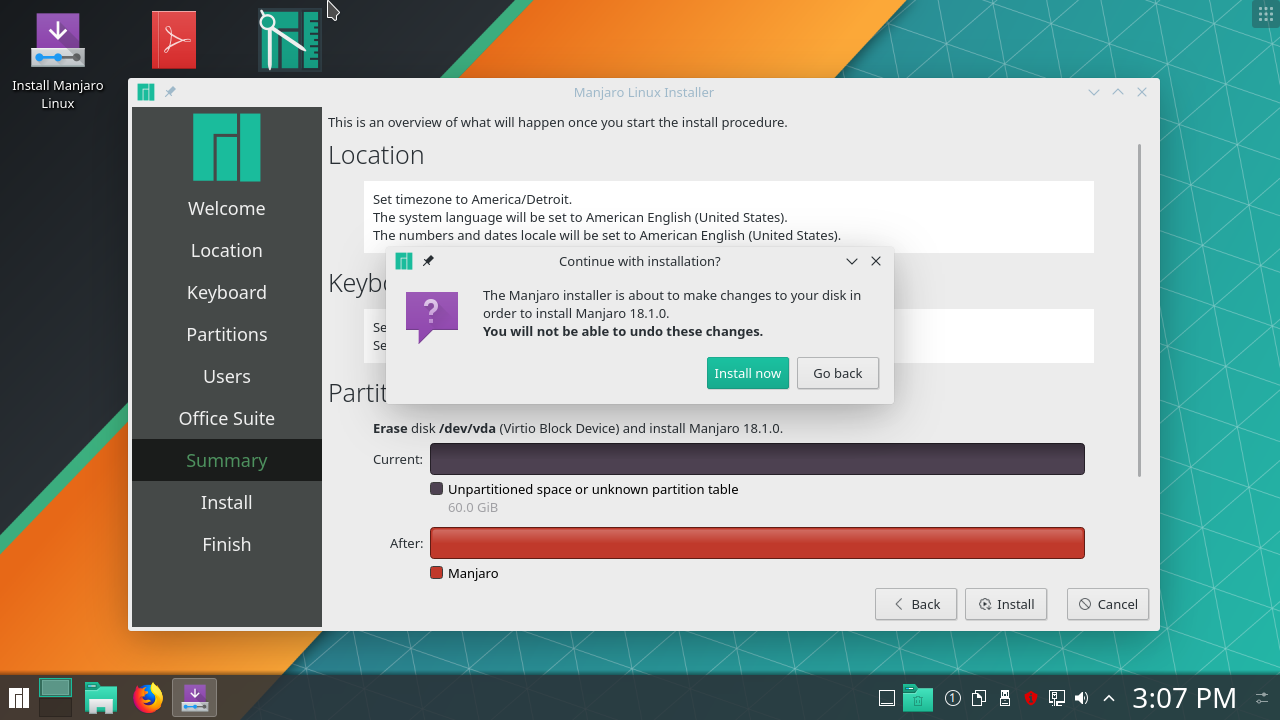Open the Manjaro application launcher menu
1280x720 pixels.
(20, 698)
